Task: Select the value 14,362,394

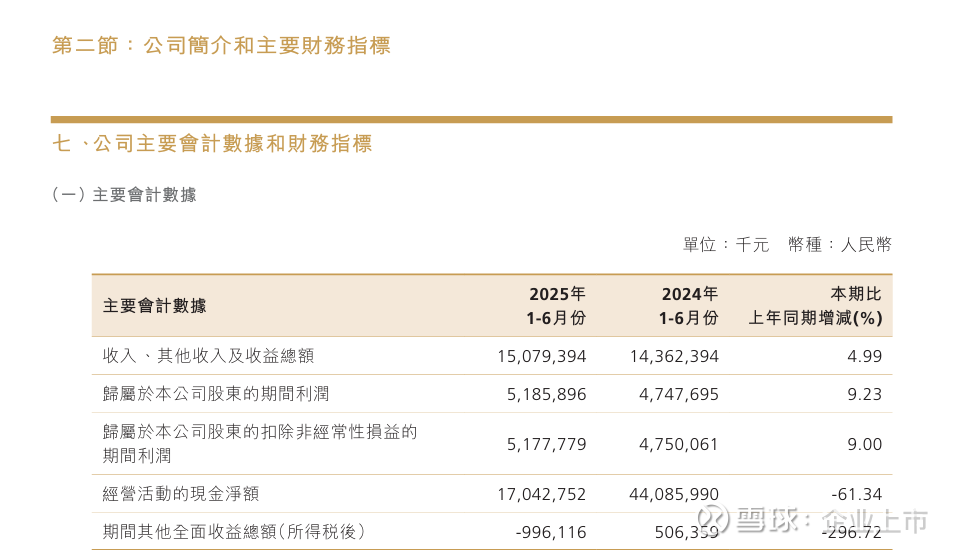Action: click(x=674, y=356)
